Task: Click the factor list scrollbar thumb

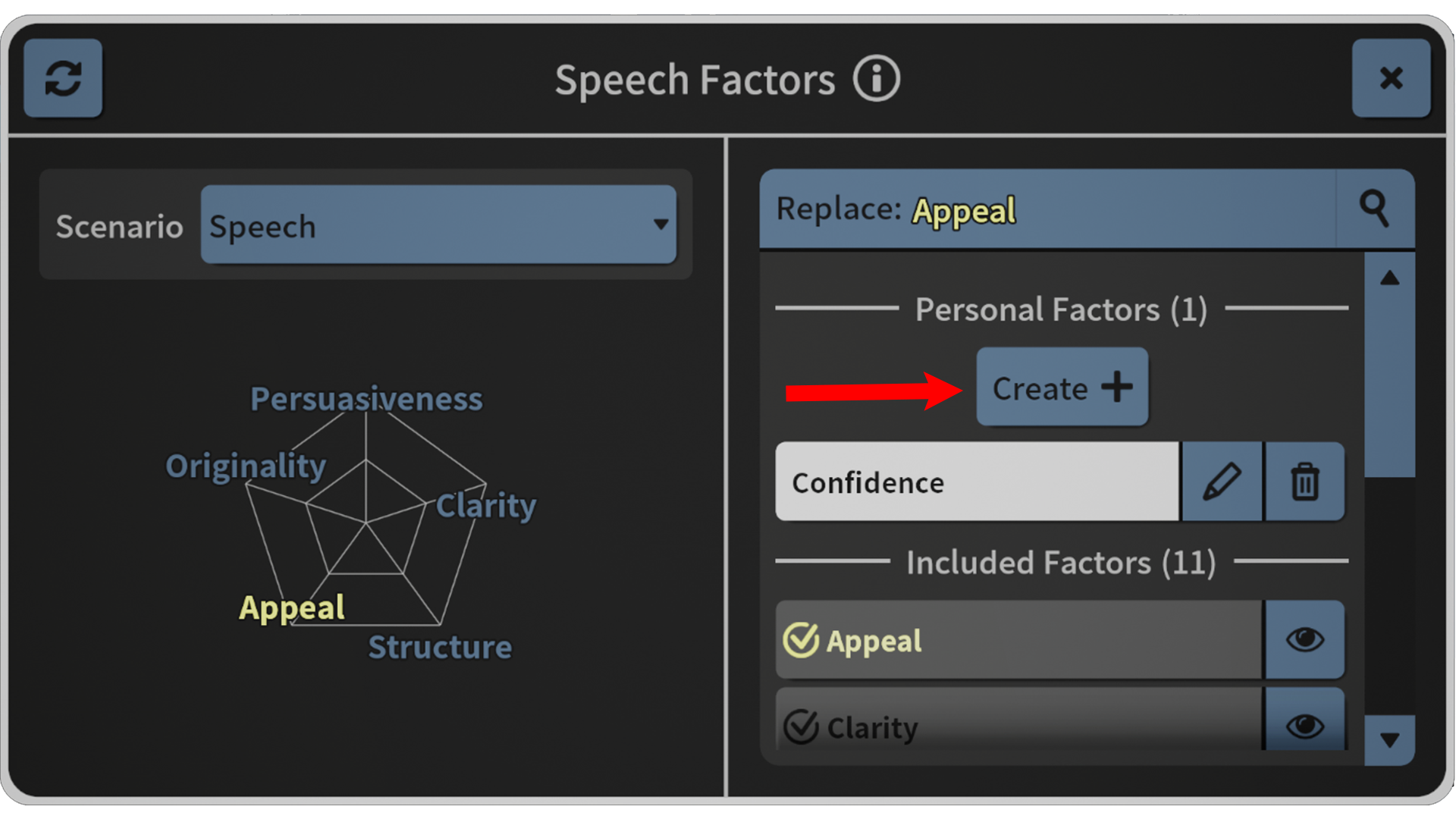Action: tap(1389, 390)
